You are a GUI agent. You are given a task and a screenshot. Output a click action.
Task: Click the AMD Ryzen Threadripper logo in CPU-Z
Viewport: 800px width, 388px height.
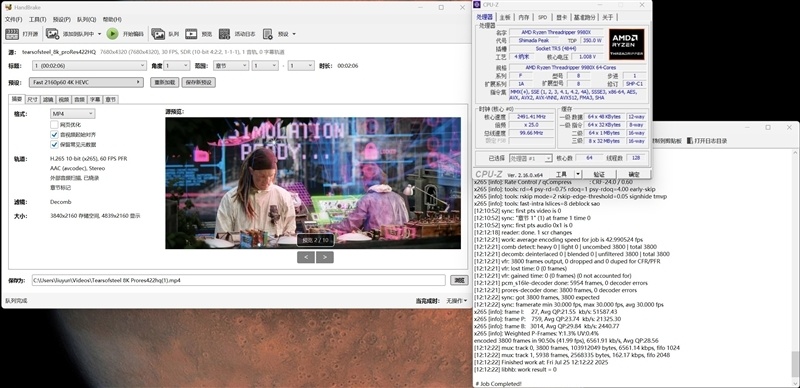pyautogui.click(x=626, y=44)
